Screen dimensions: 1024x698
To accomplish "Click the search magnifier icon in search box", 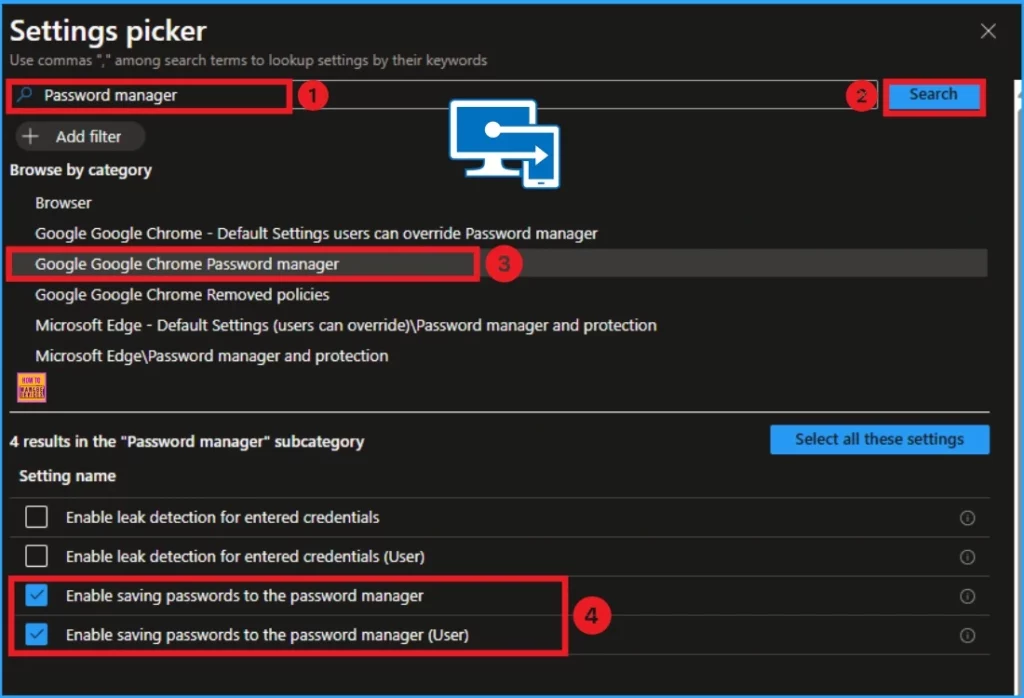I will (x=25, y=95).
